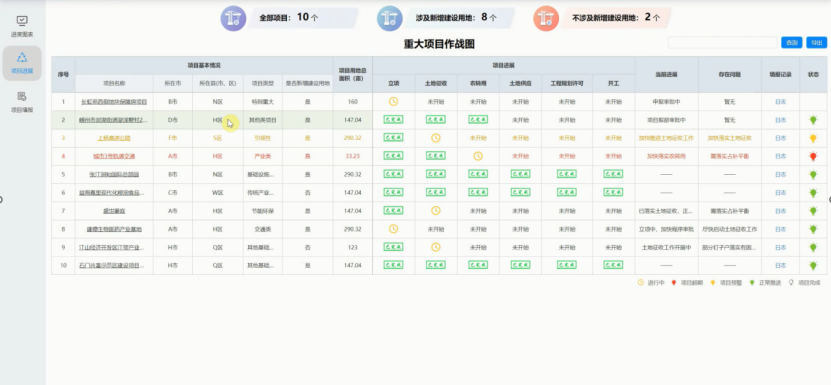Click row 8 立项 clock icon
The height and width of the screenshot is (385, 831).
393,229
